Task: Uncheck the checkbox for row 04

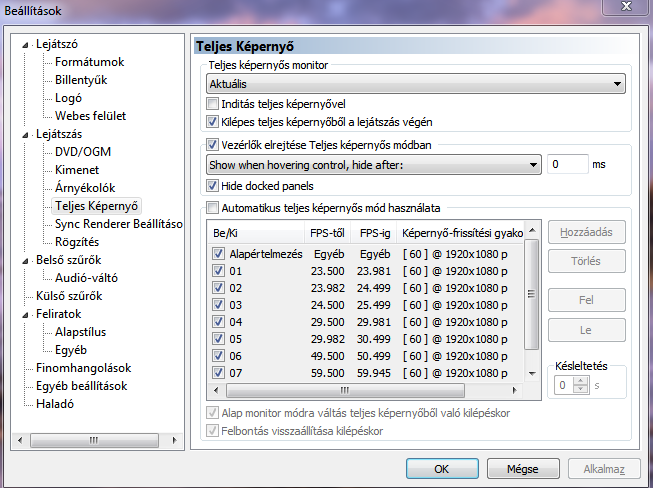Action: (218, 321)
